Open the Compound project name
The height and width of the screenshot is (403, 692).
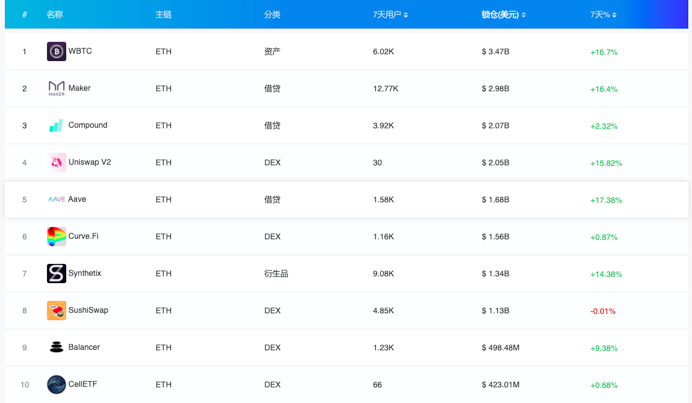click(88, 125)
